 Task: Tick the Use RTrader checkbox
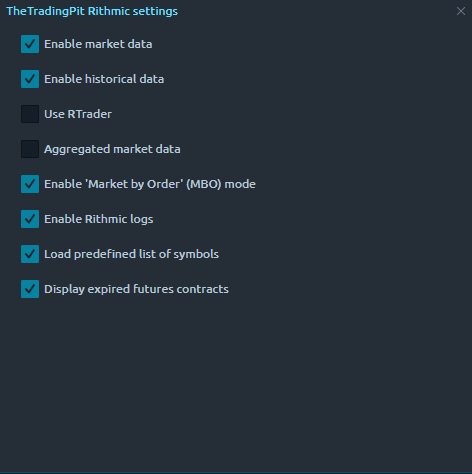[30, 114]
